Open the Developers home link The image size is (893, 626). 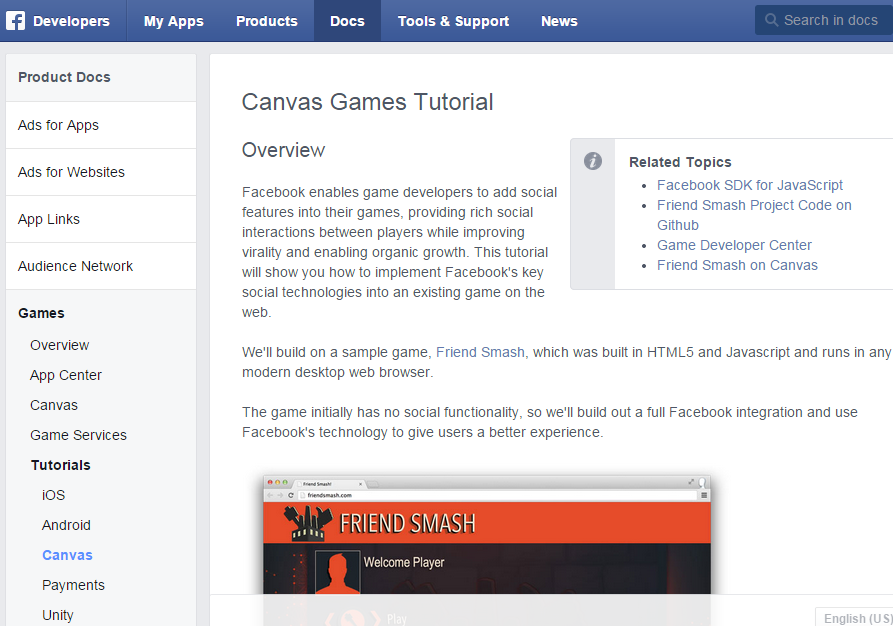(71, 21)
